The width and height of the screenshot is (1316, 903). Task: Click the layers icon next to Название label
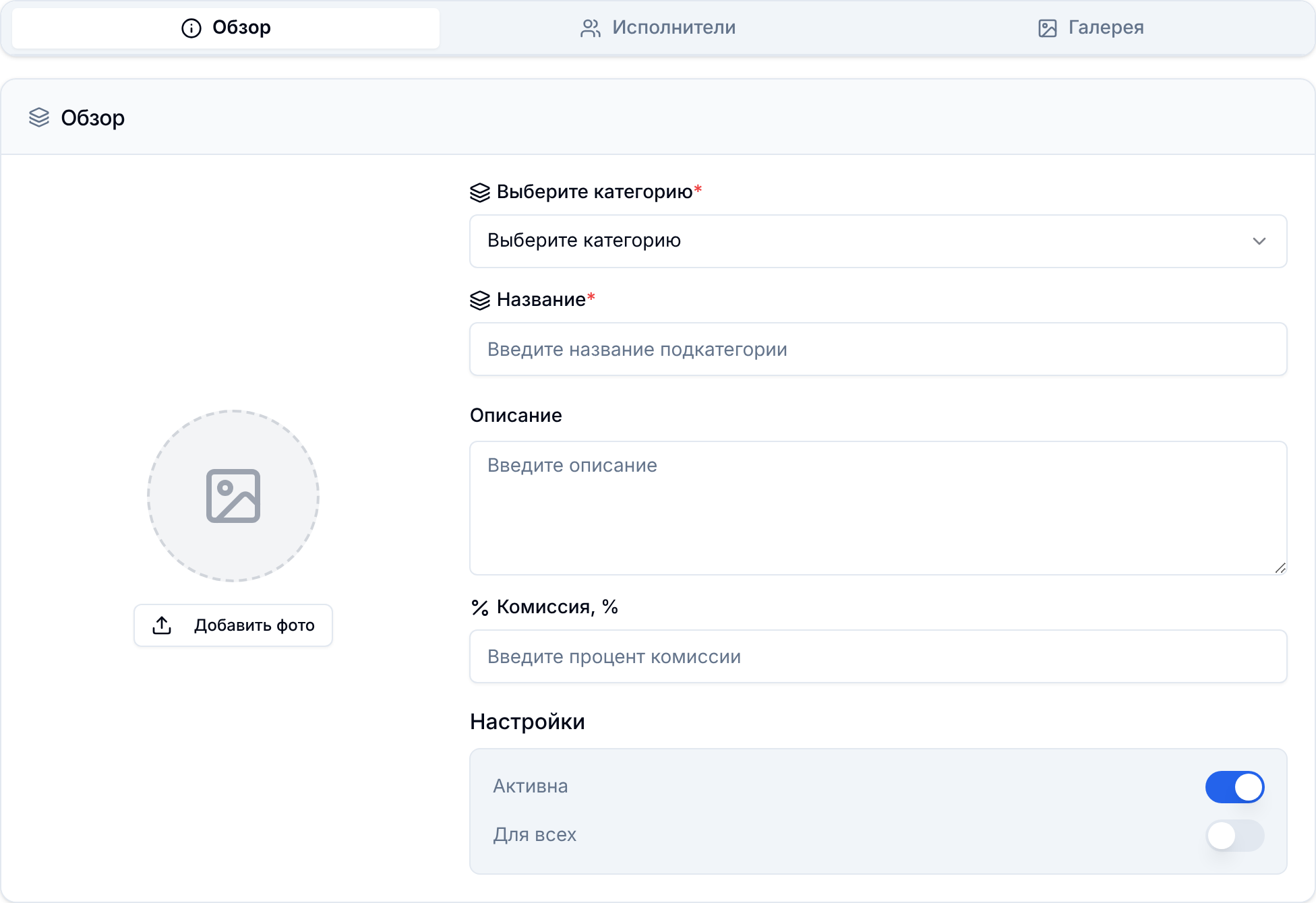coord(480,300)
